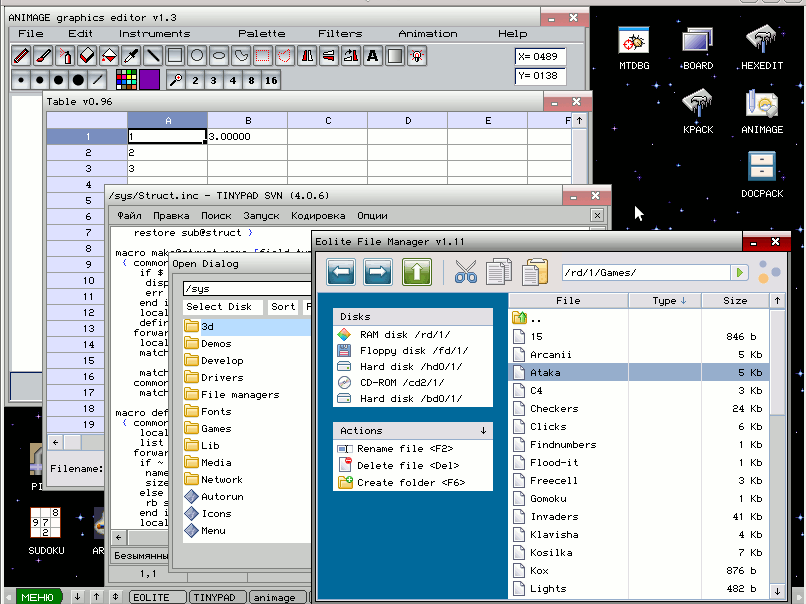Select the Spray can tool in ANIMAGE
Screen dimensions: 806x604
(x=65, y=56)
